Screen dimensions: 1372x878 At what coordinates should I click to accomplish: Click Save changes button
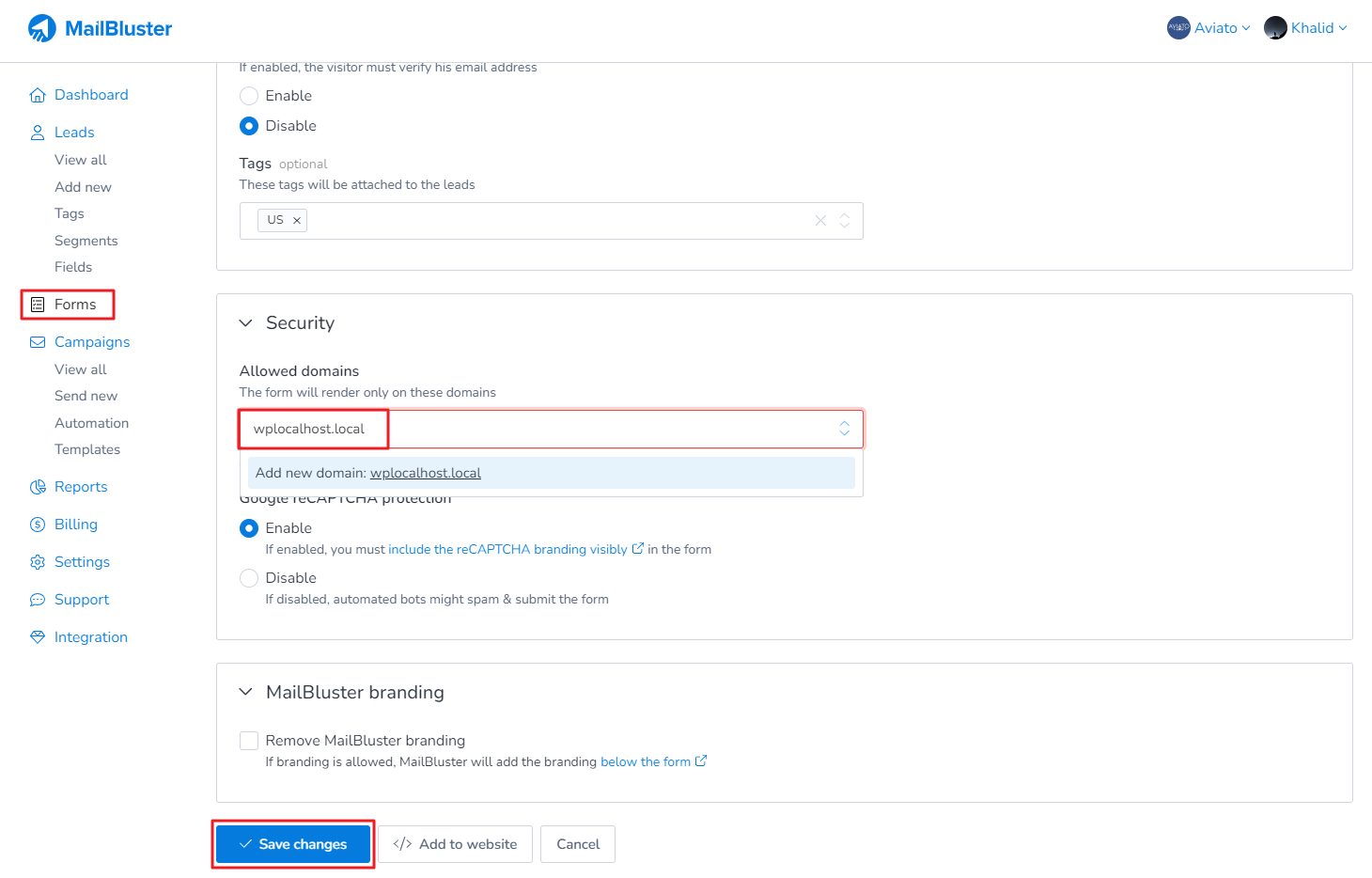point(293,844)
